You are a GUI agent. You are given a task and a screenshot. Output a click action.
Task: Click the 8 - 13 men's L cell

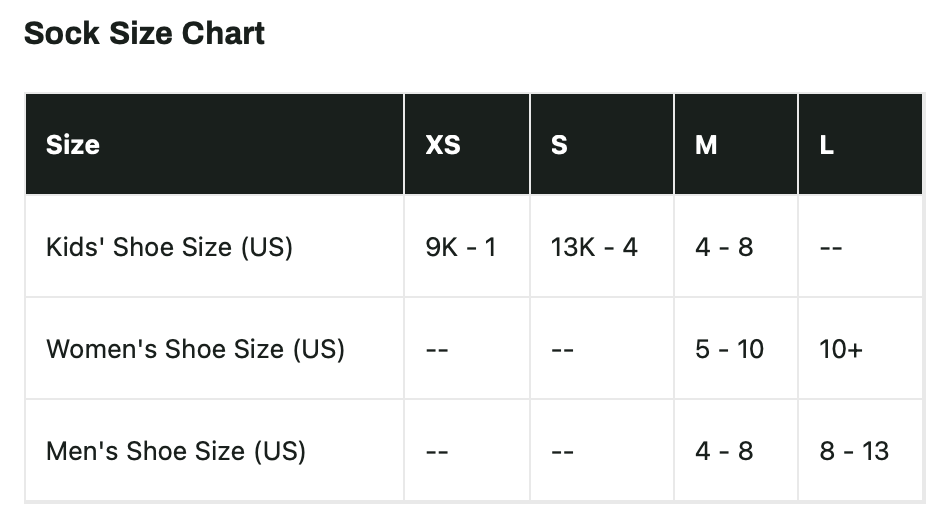tap(860, 450)
